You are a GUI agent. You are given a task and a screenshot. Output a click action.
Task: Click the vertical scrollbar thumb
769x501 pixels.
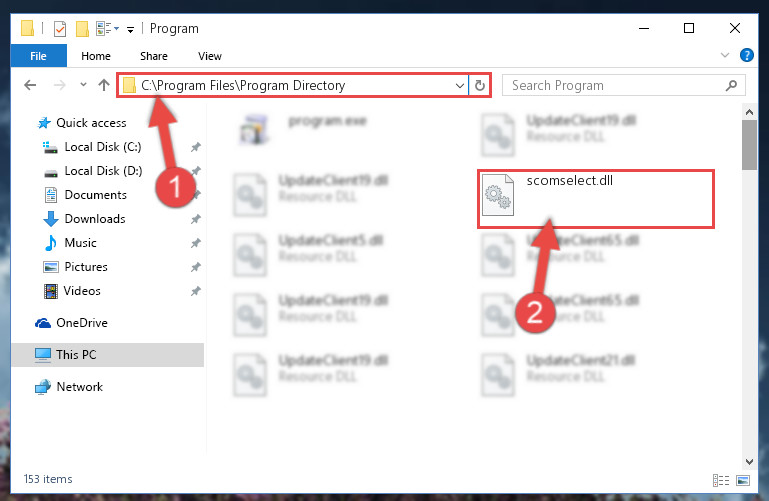pyautogui.click(x=749, y=145)
